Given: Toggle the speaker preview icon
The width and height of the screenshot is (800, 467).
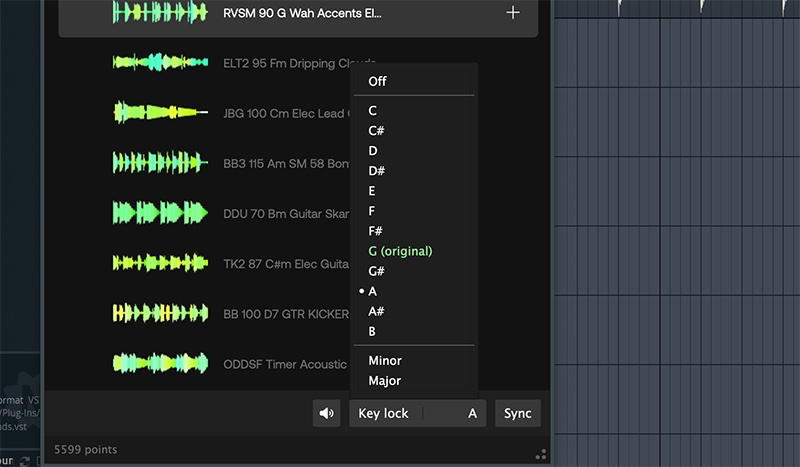Looking at the screenshot, I should (x=326, y=413).
